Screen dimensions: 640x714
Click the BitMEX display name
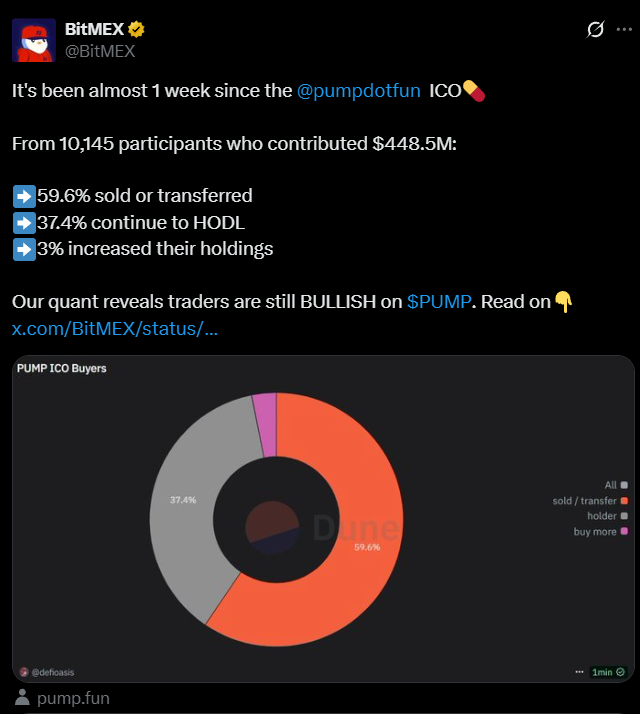pos(95,29)
